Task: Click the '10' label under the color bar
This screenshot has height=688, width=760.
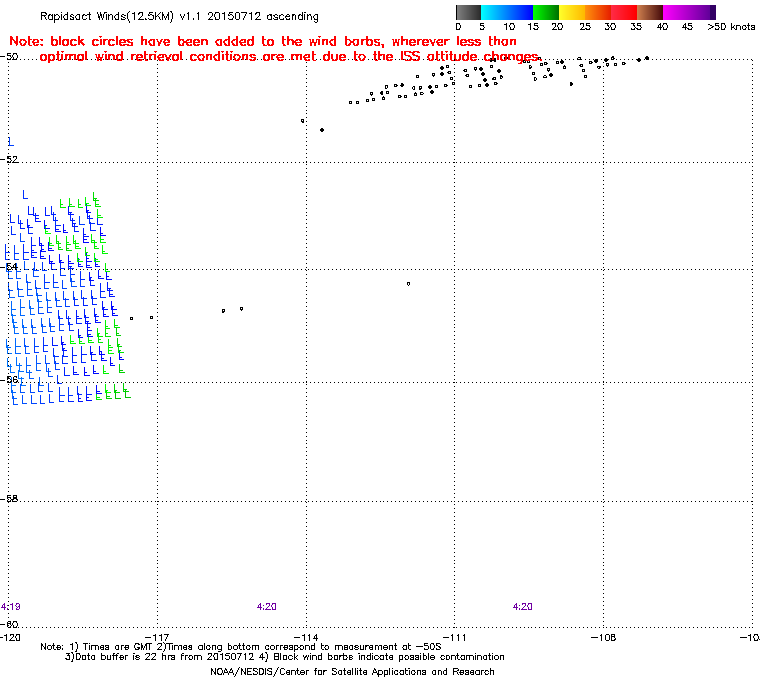Action: [509, 27]
